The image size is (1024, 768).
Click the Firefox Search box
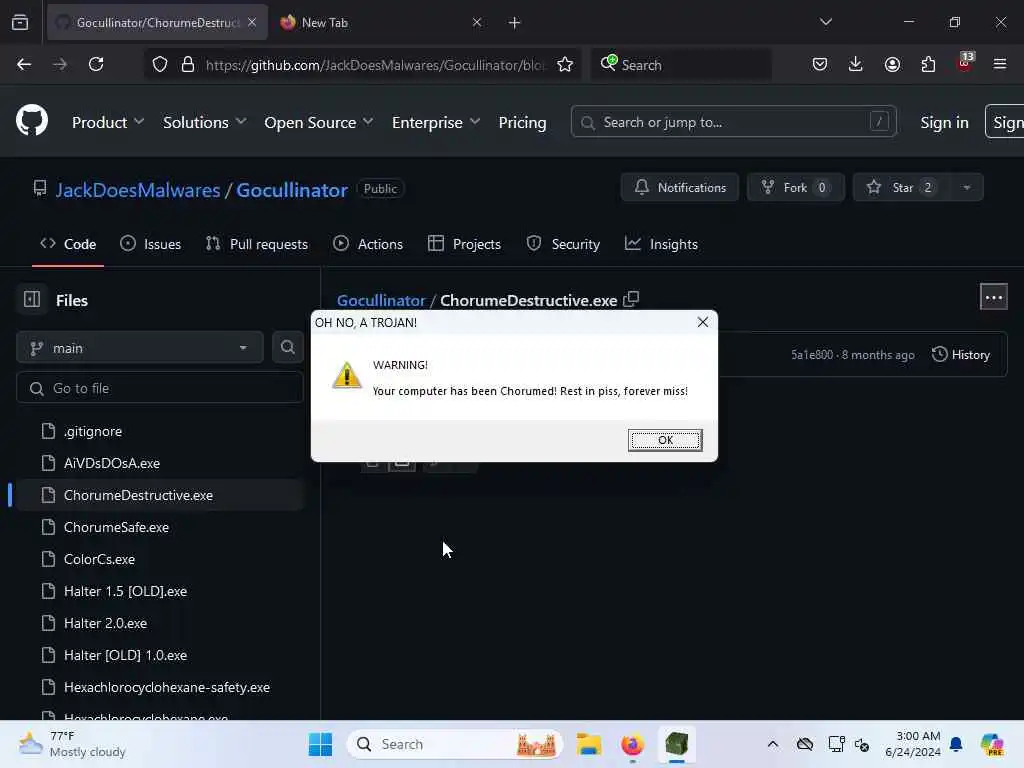(681, 64)
